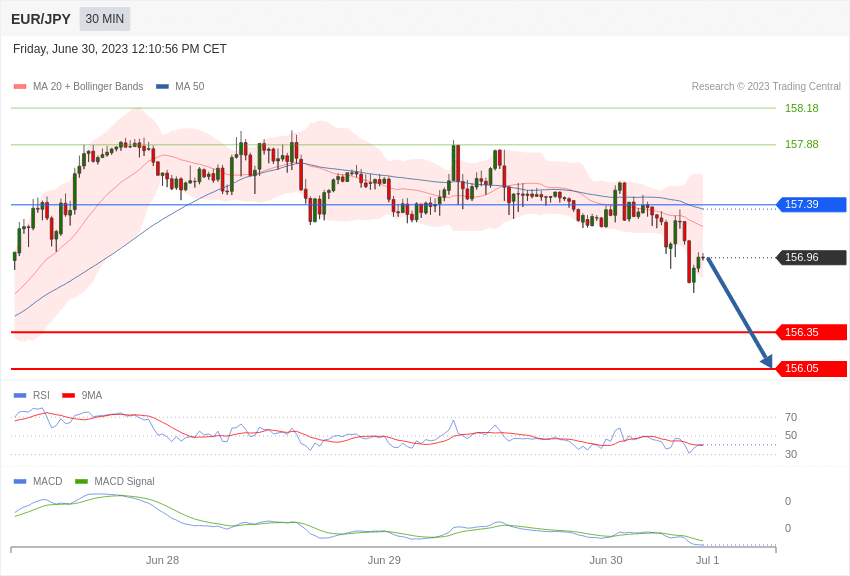Click the 9MA legend label

coord(92,395)
